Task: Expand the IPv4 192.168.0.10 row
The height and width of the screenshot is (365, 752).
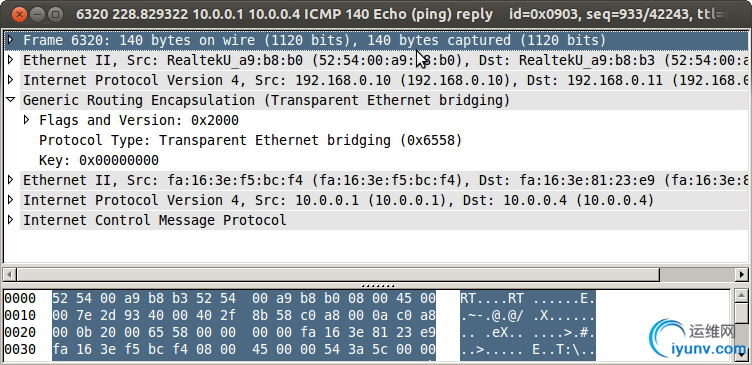Action: tap(11, 80)
